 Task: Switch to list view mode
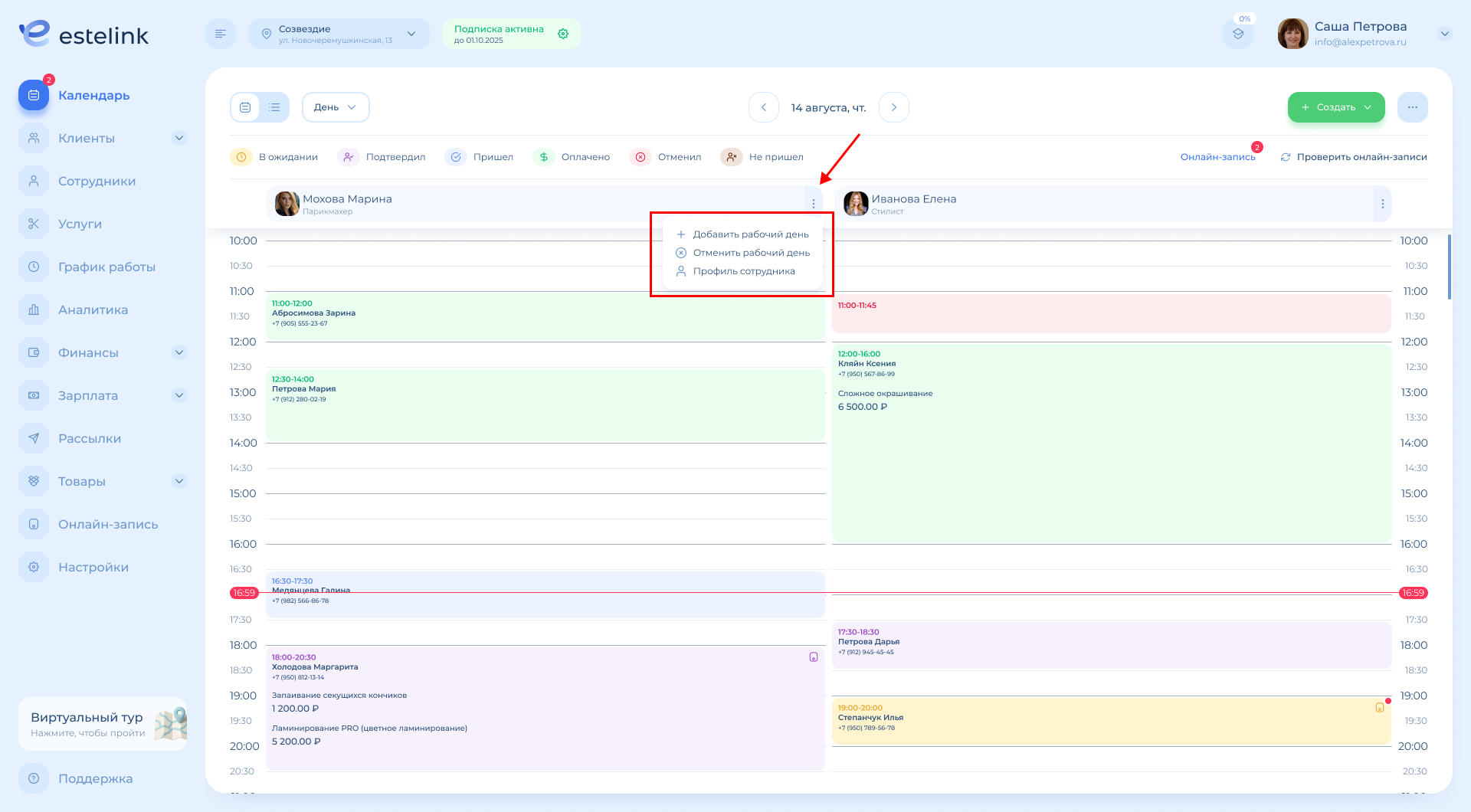[x=274, y=107]
